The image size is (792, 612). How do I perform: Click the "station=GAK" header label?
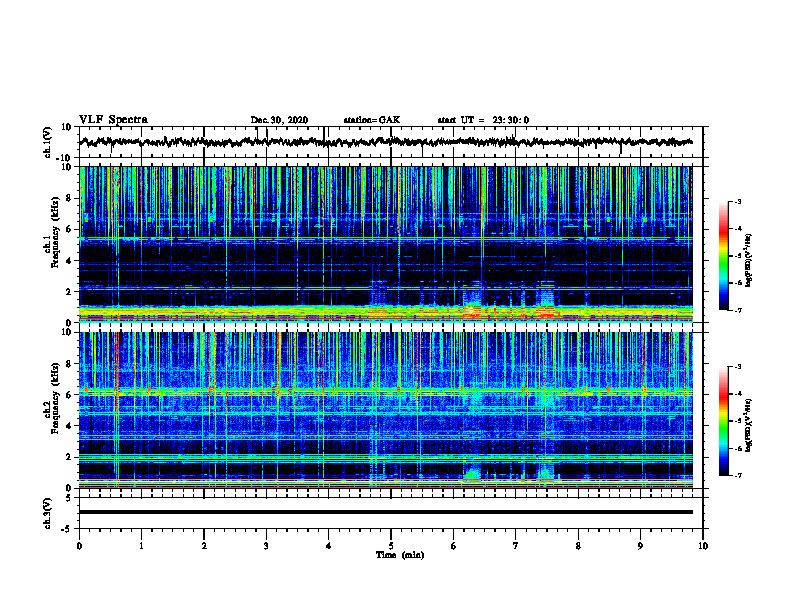pos(372,120)
